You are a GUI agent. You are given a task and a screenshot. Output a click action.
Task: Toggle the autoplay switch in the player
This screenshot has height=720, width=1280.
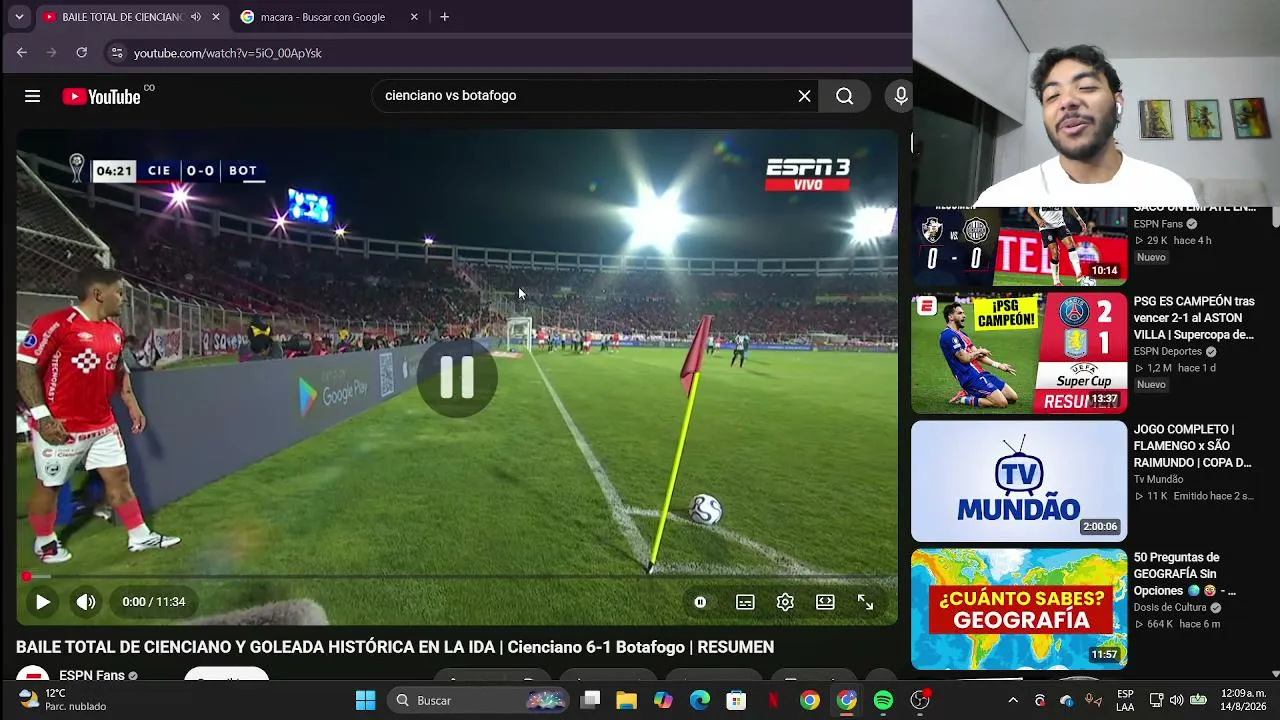tap(700, 602)
